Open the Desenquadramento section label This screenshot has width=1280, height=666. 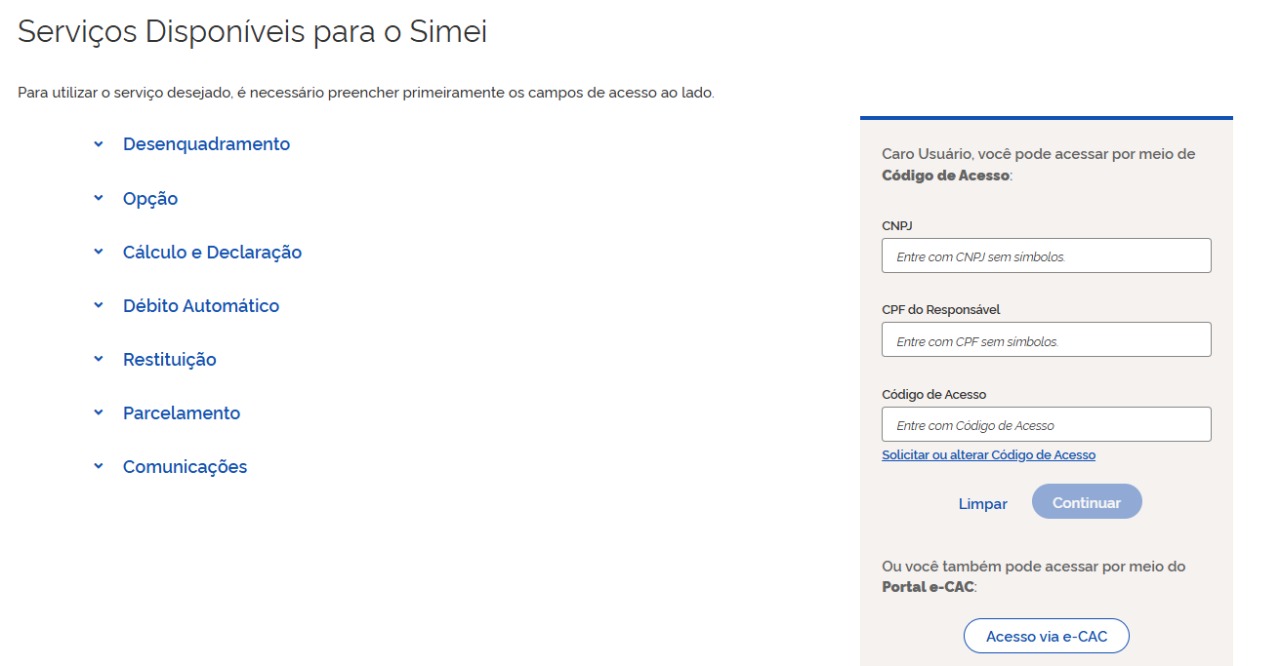point(206,144)
